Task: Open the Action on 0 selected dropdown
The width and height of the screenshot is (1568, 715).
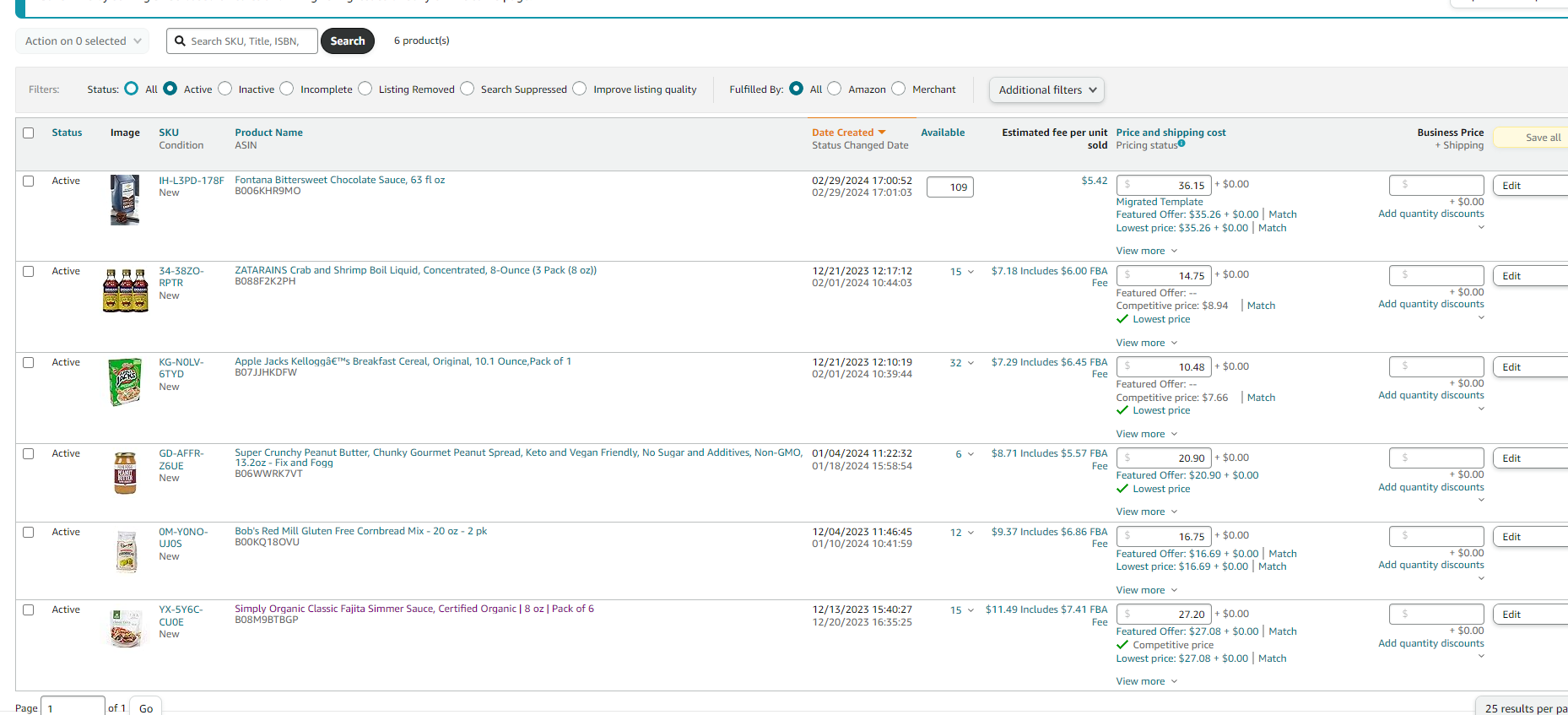Action: pos(83,41)
